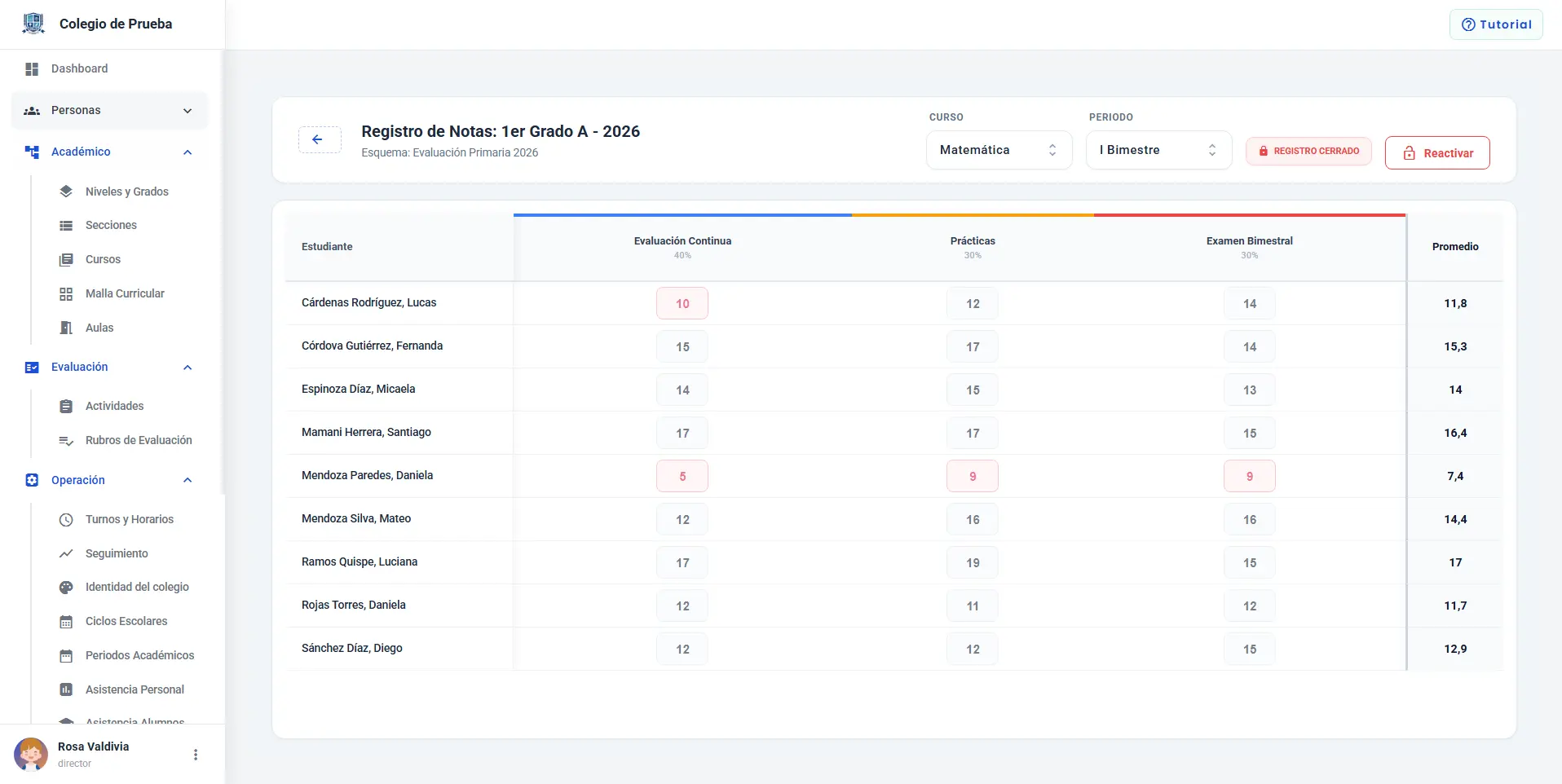1562x784 pixels.
Task: Open the Tutorial help button
Action: point(1496,24)
